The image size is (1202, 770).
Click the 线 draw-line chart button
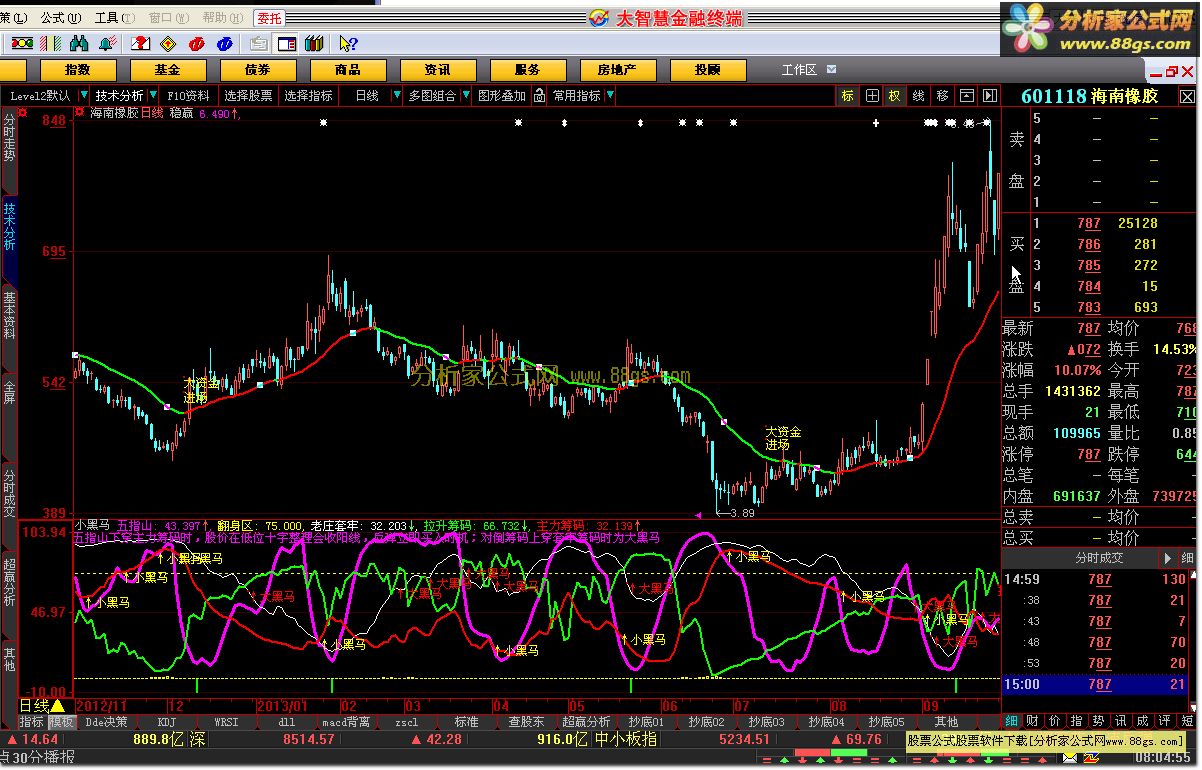(918, 96)
